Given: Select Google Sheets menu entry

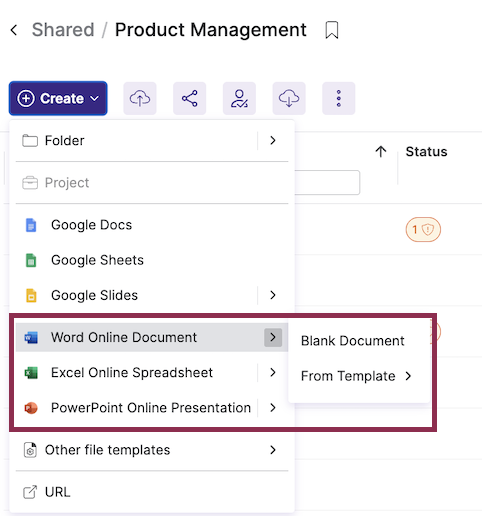Looking at the screenshot, I should [152, 260].
